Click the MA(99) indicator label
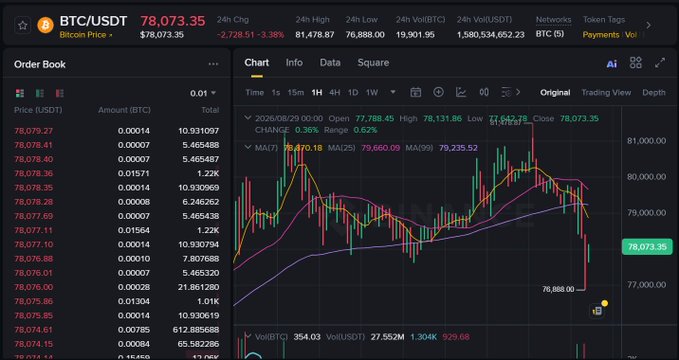 (x=419, y=148)
